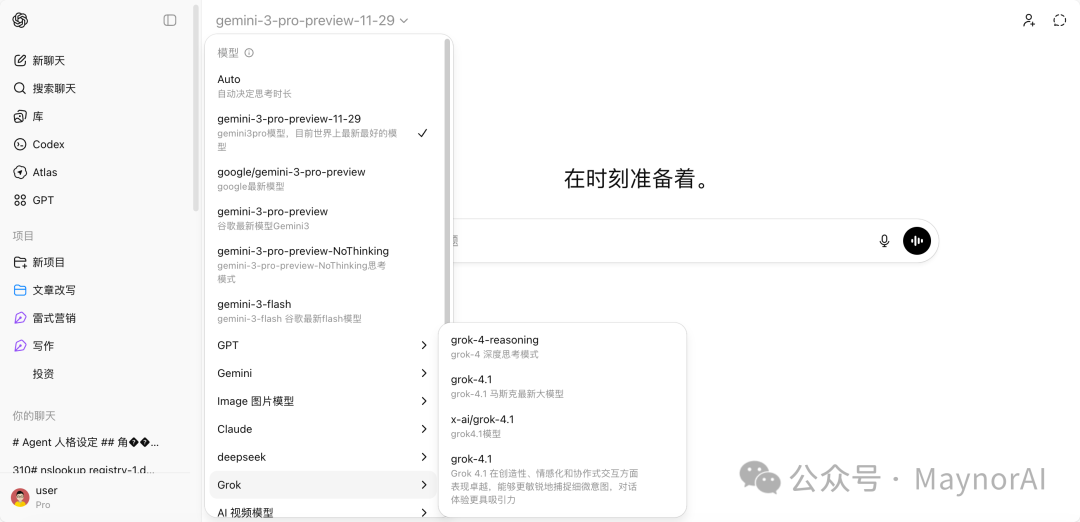Choose x-ai/grok-4.1 model

click(x=562, y=426)
